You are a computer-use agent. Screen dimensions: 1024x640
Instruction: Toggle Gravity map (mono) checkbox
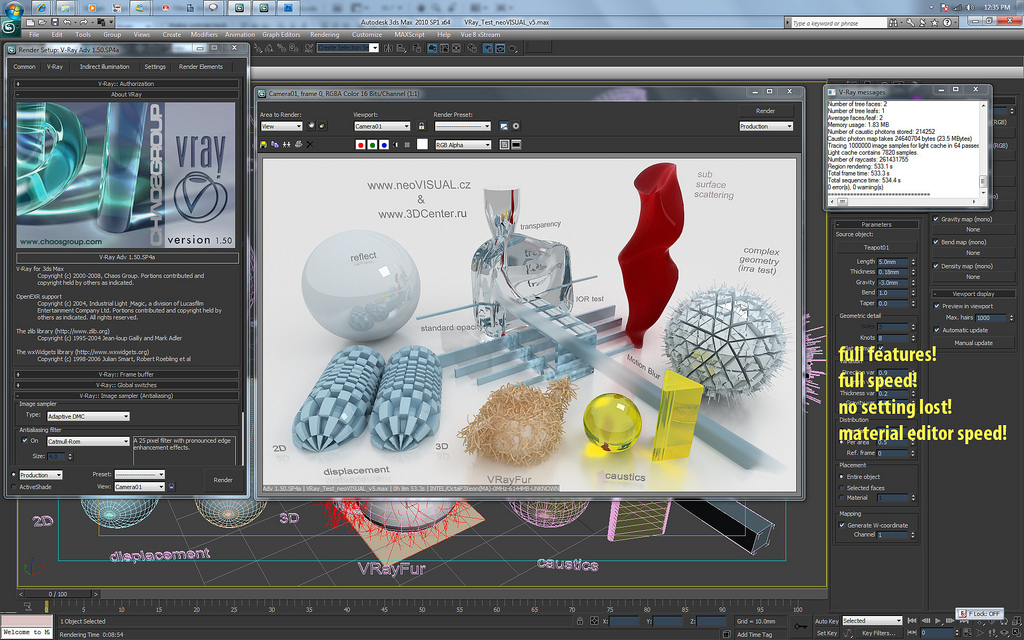click(936, 219)
